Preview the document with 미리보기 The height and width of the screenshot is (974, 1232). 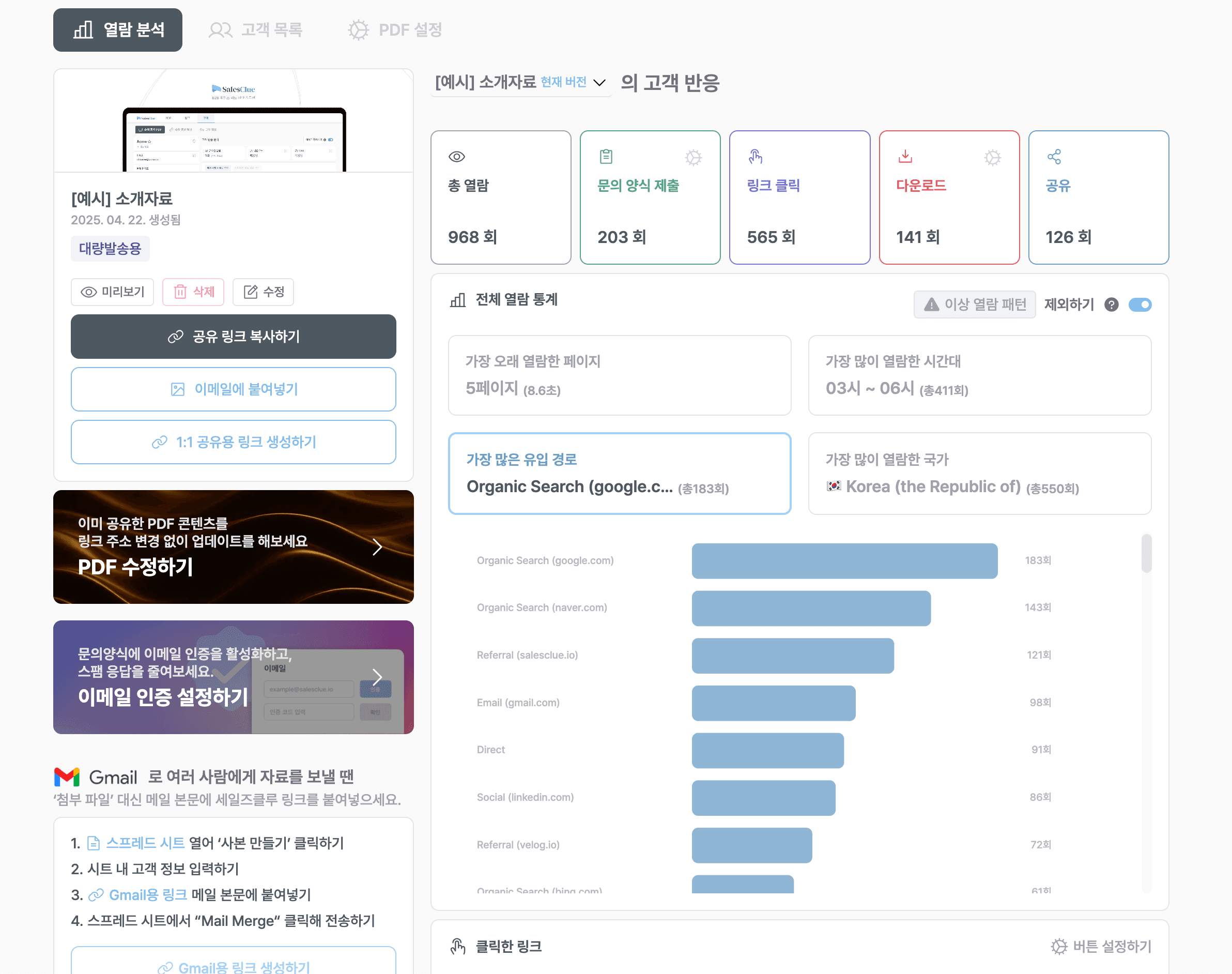coord(112,292)
